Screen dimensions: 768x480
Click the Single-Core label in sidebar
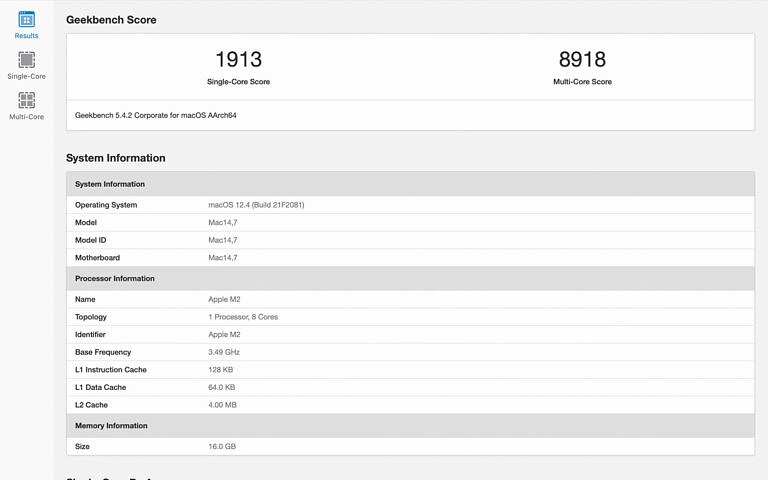pos(26,76)
